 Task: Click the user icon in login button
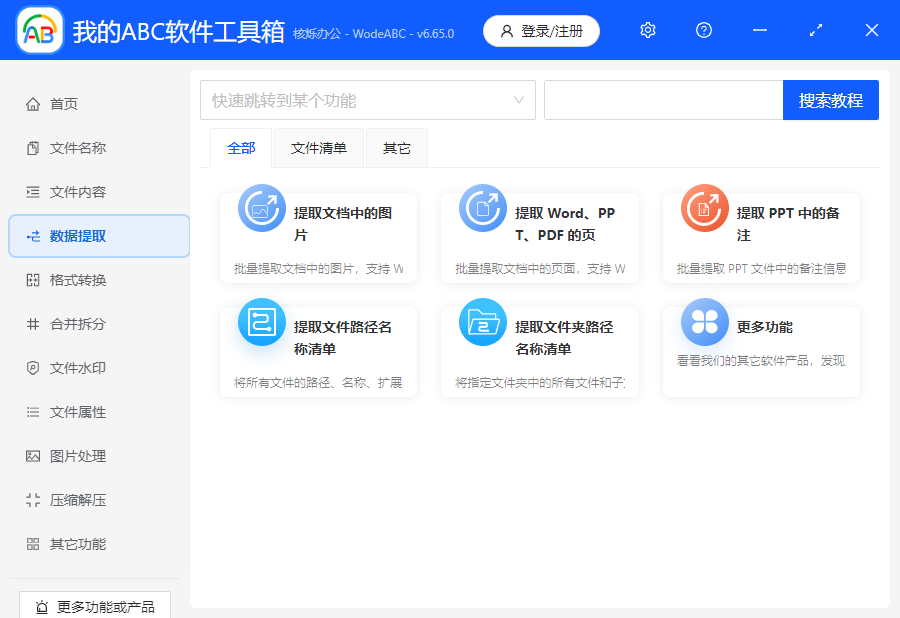(x=506, y=31)
